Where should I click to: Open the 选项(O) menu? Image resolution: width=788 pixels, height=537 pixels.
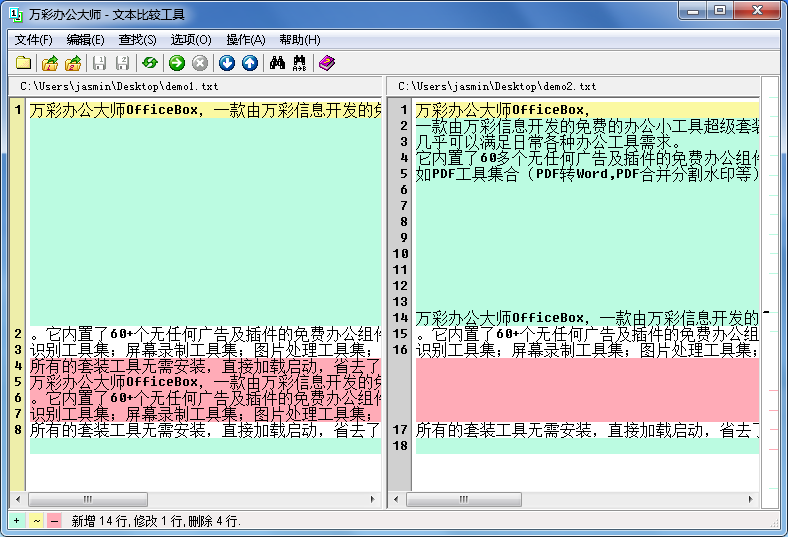tap(190, 40)
